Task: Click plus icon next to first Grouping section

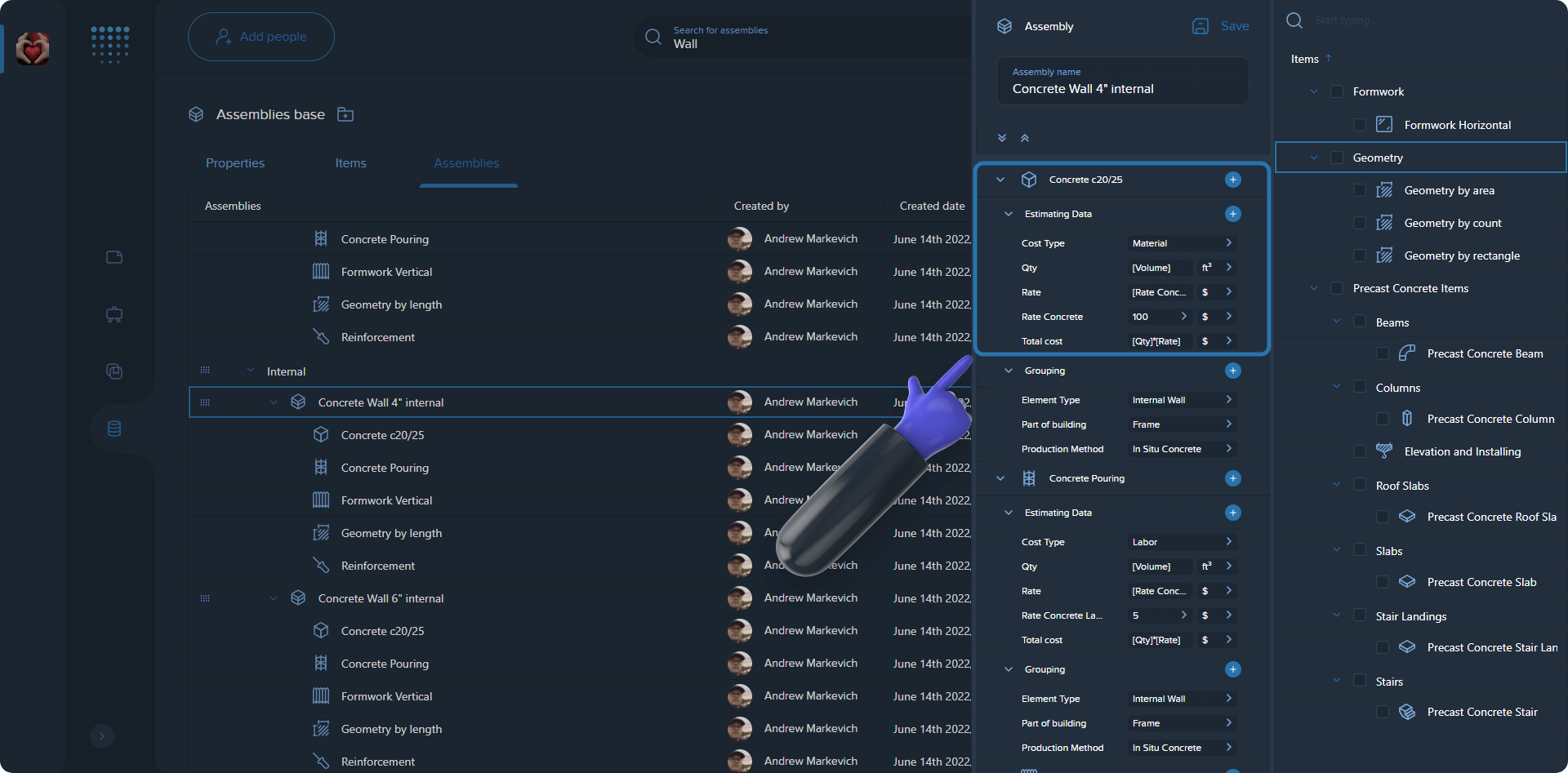Action: tap(1233, 371)
